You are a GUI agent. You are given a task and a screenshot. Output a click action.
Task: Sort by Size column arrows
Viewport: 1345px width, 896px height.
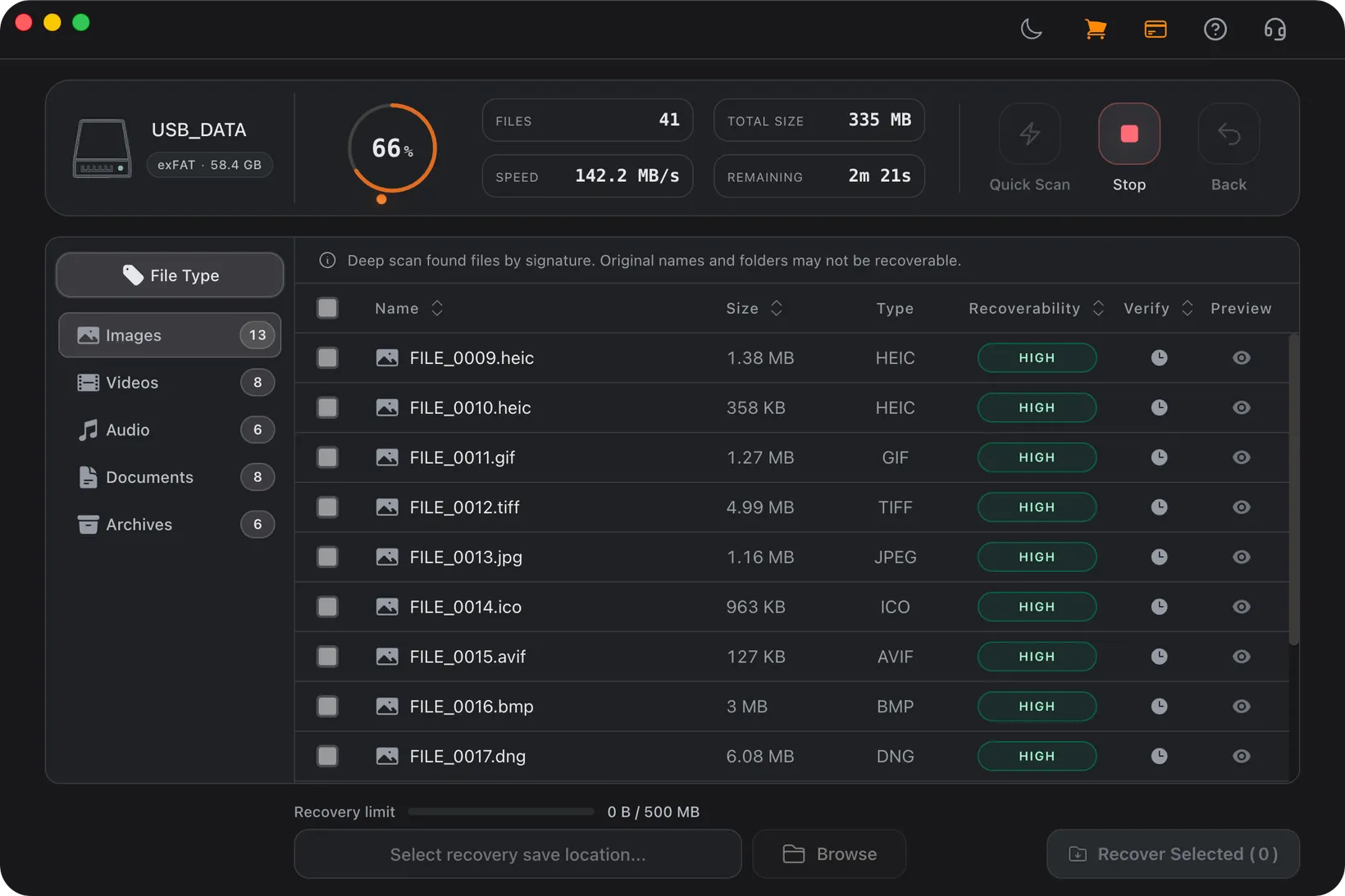point(776,308)
